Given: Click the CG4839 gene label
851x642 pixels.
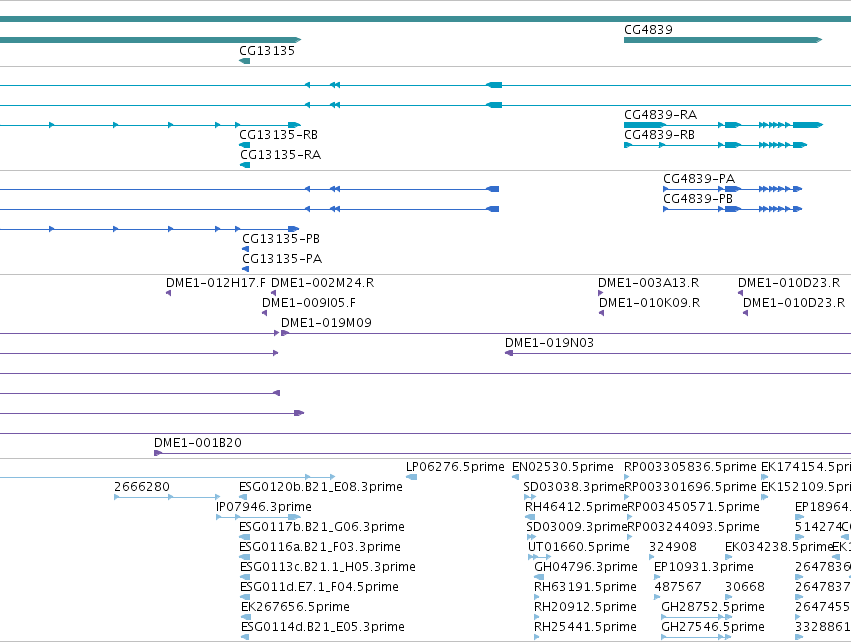Looking at the screenshot, I should 648,30.
